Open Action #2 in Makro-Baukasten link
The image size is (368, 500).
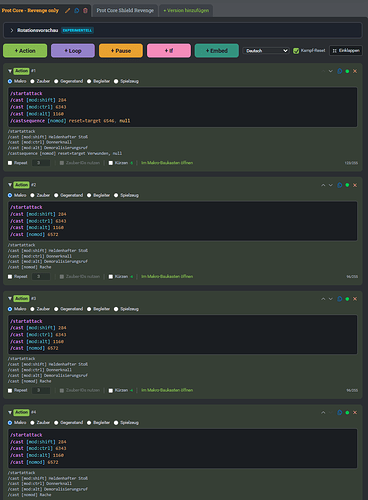(167, 277)
